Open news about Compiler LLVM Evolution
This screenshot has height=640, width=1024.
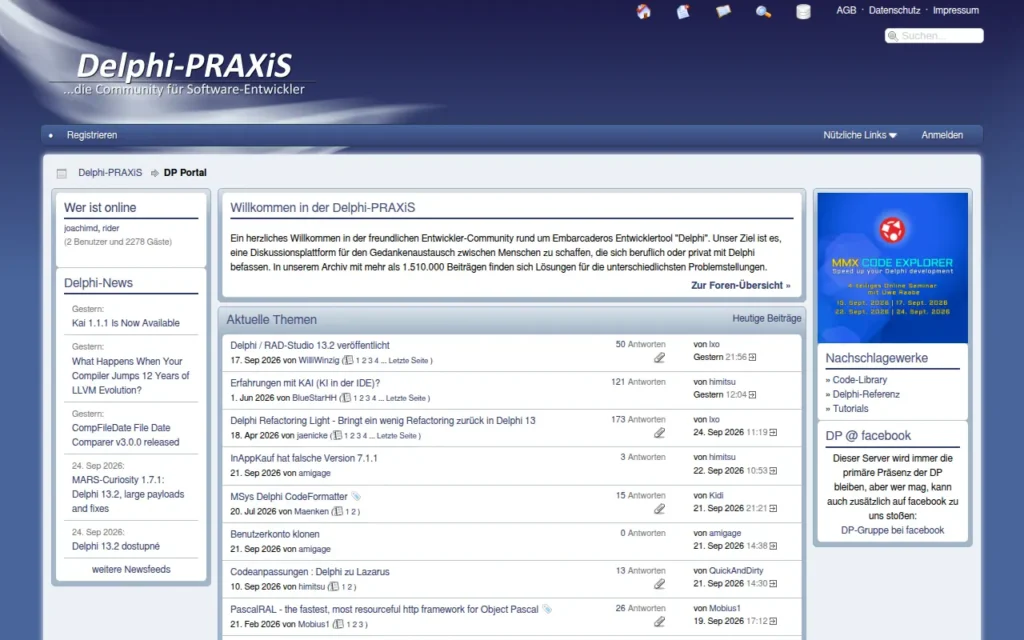point(131,376)
